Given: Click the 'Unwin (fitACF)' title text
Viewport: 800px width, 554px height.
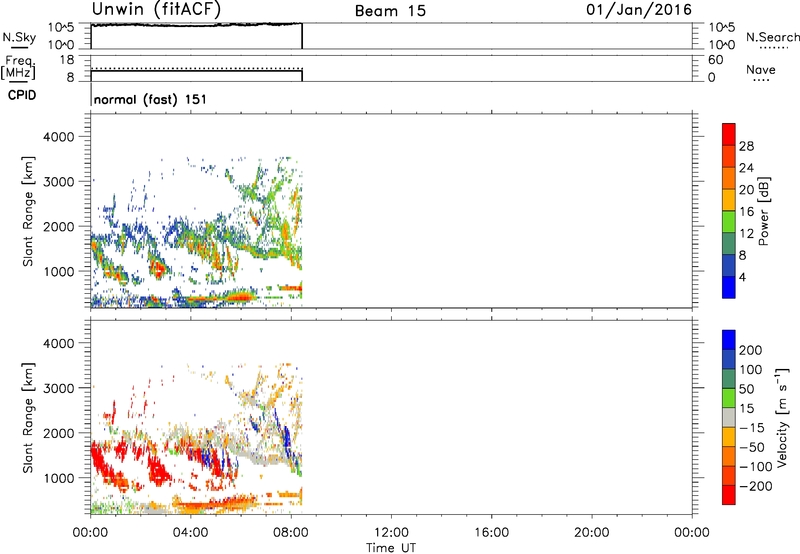Looking at the screenshot, I should tap(156, 9).
